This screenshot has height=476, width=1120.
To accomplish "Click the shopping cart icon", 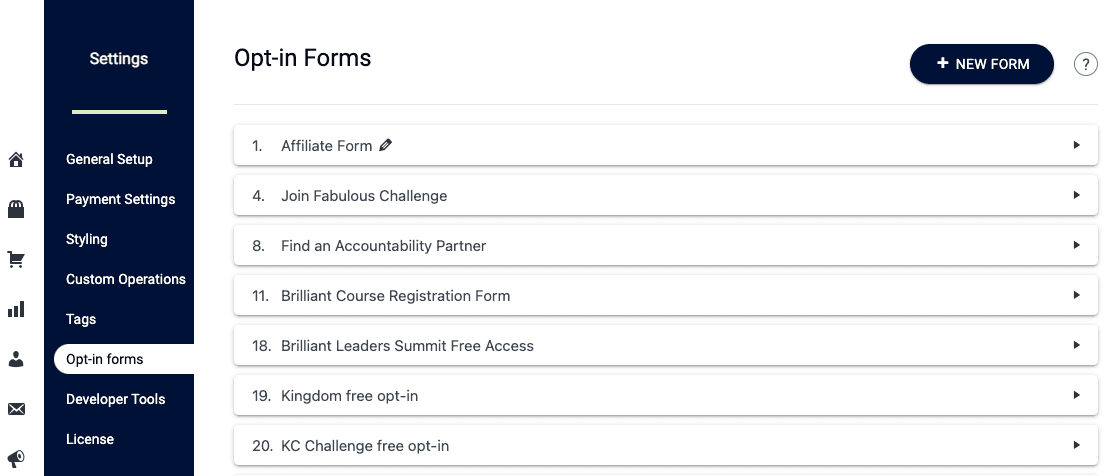I will pyautogui.click(x=16, y=259).
